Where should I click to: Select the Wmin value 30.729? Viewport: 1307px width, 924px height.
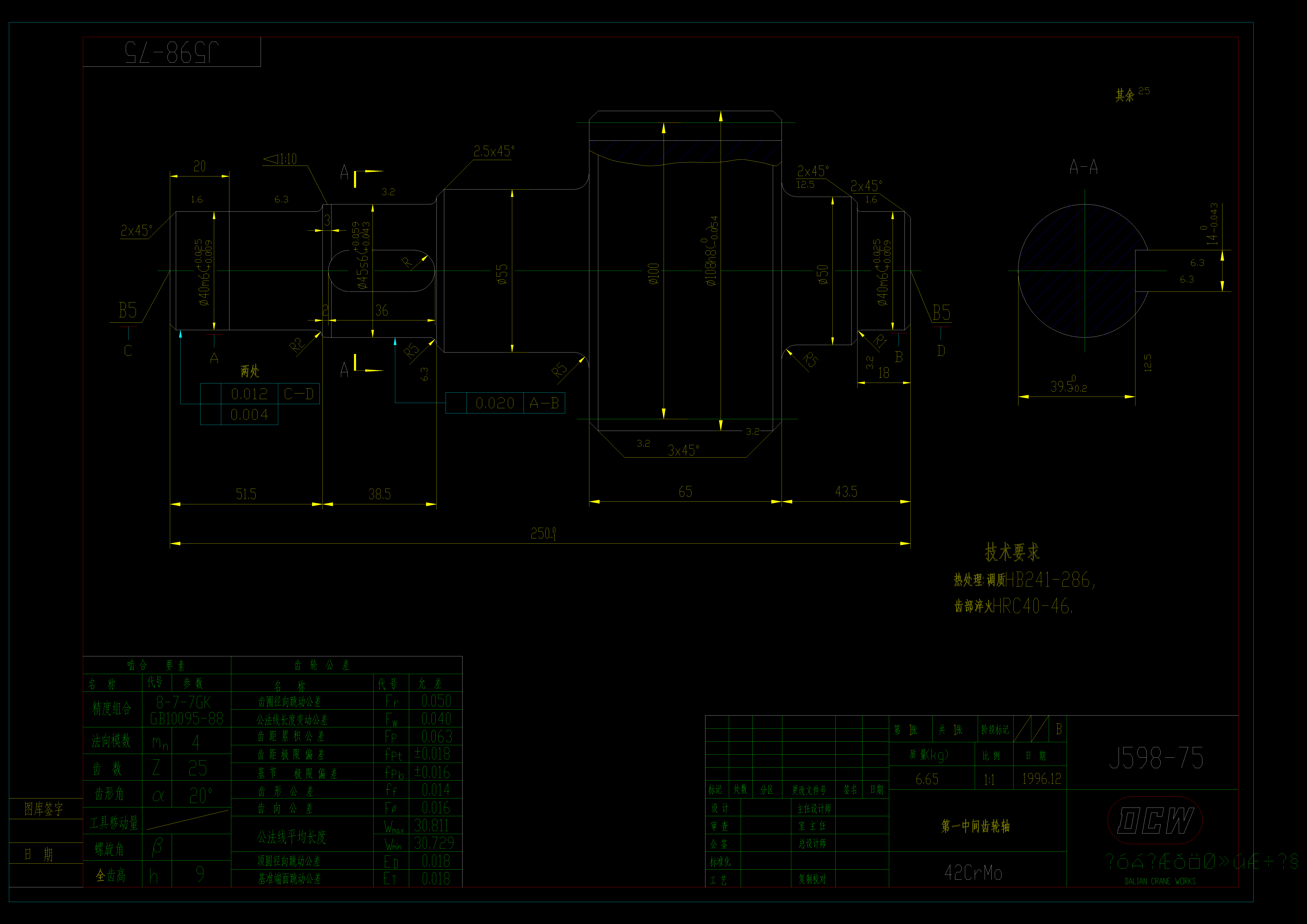click(434, 843)
